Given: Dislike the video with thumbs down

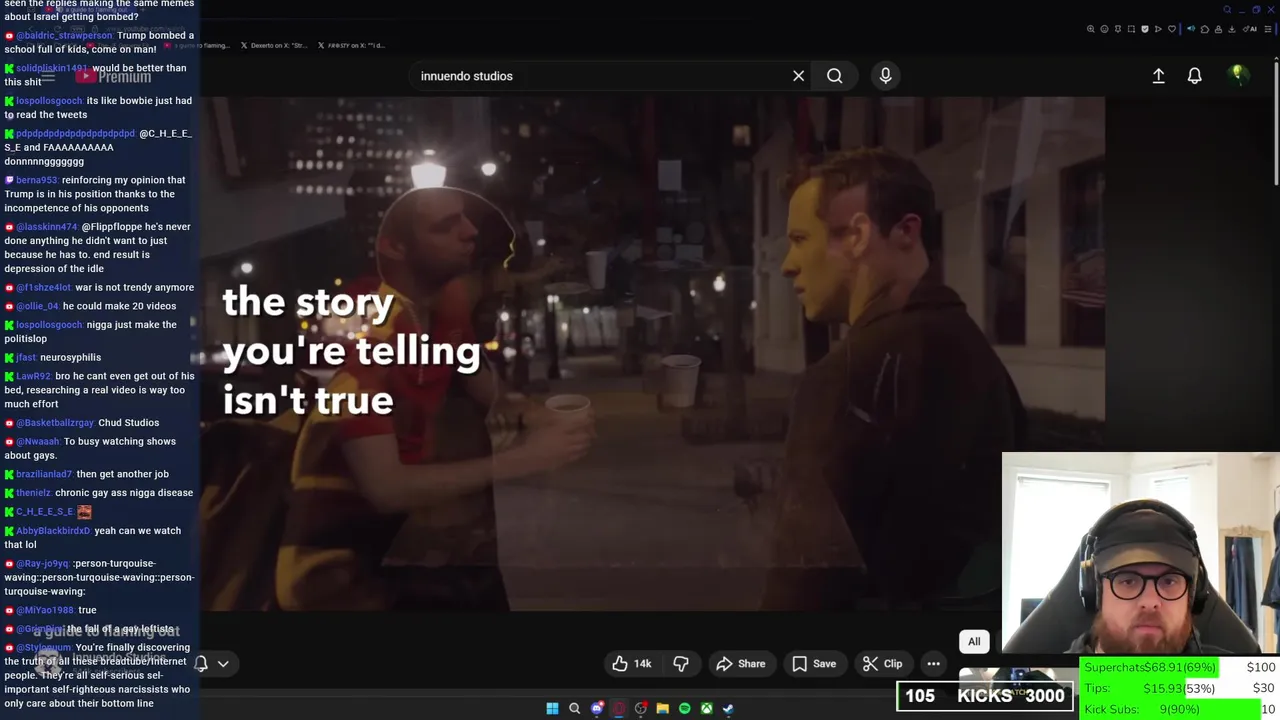Looking at the screenshot, I should point(681,663).
